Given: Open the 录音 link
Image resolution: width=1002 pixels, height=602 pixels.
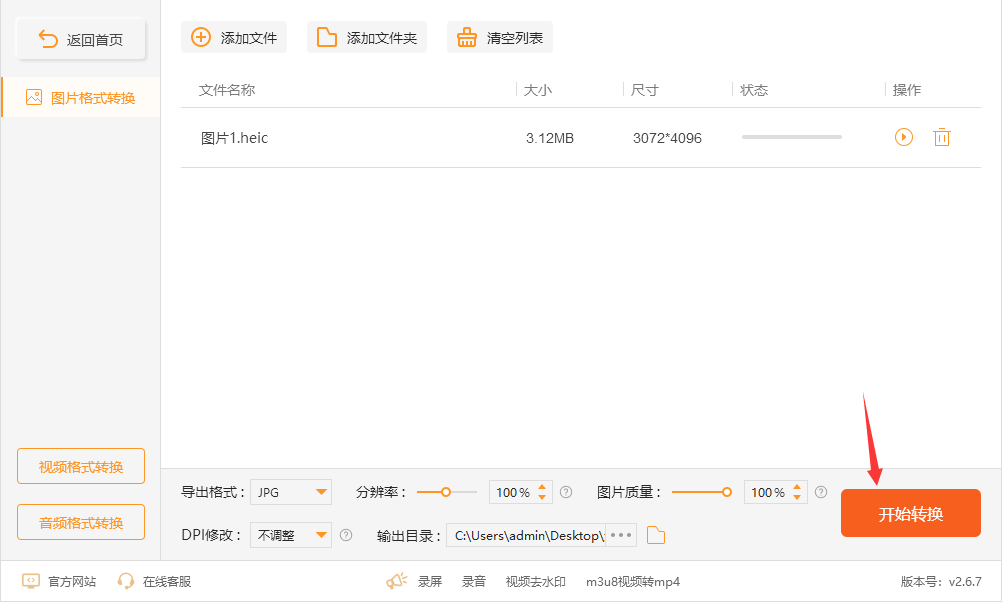Looking at the screenshot, I should click(474, 582).
